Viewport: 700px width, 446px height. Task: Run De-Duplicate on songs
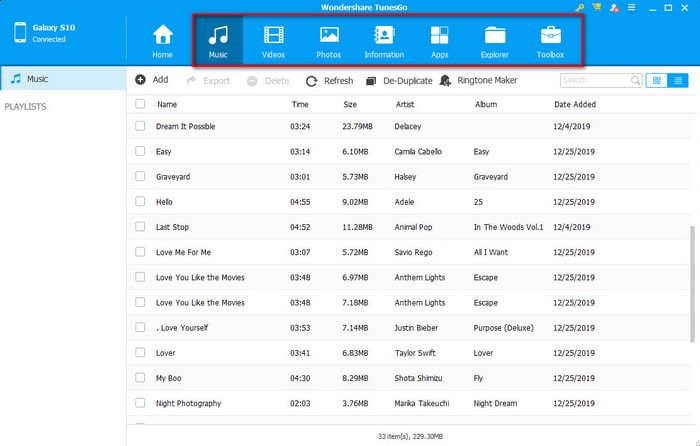click(399, 81)
